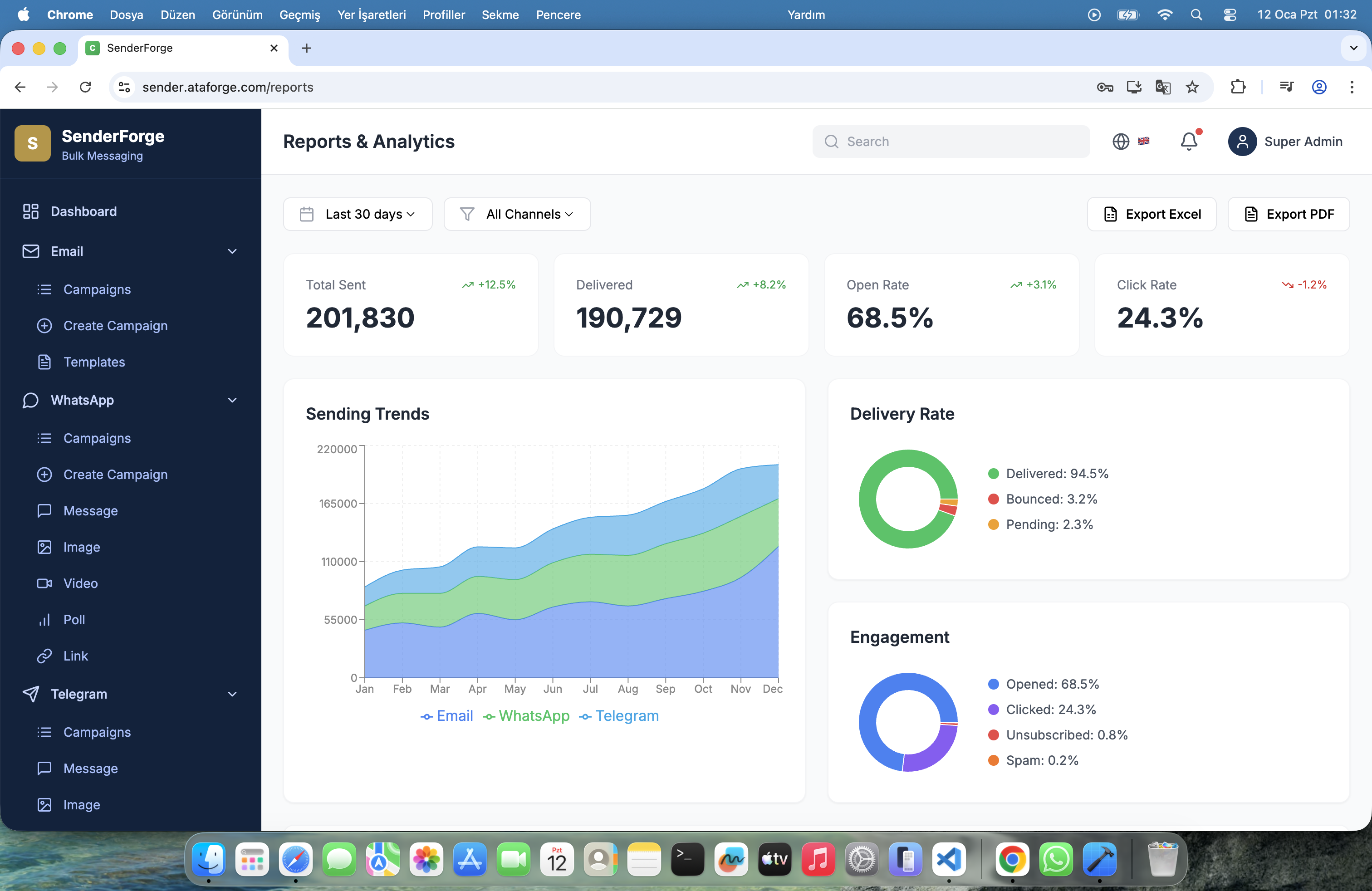Image resolution: width=1372 pixels, height=891 pixels.
Task: Click the globe language icon
Action: coord(1120,142)
